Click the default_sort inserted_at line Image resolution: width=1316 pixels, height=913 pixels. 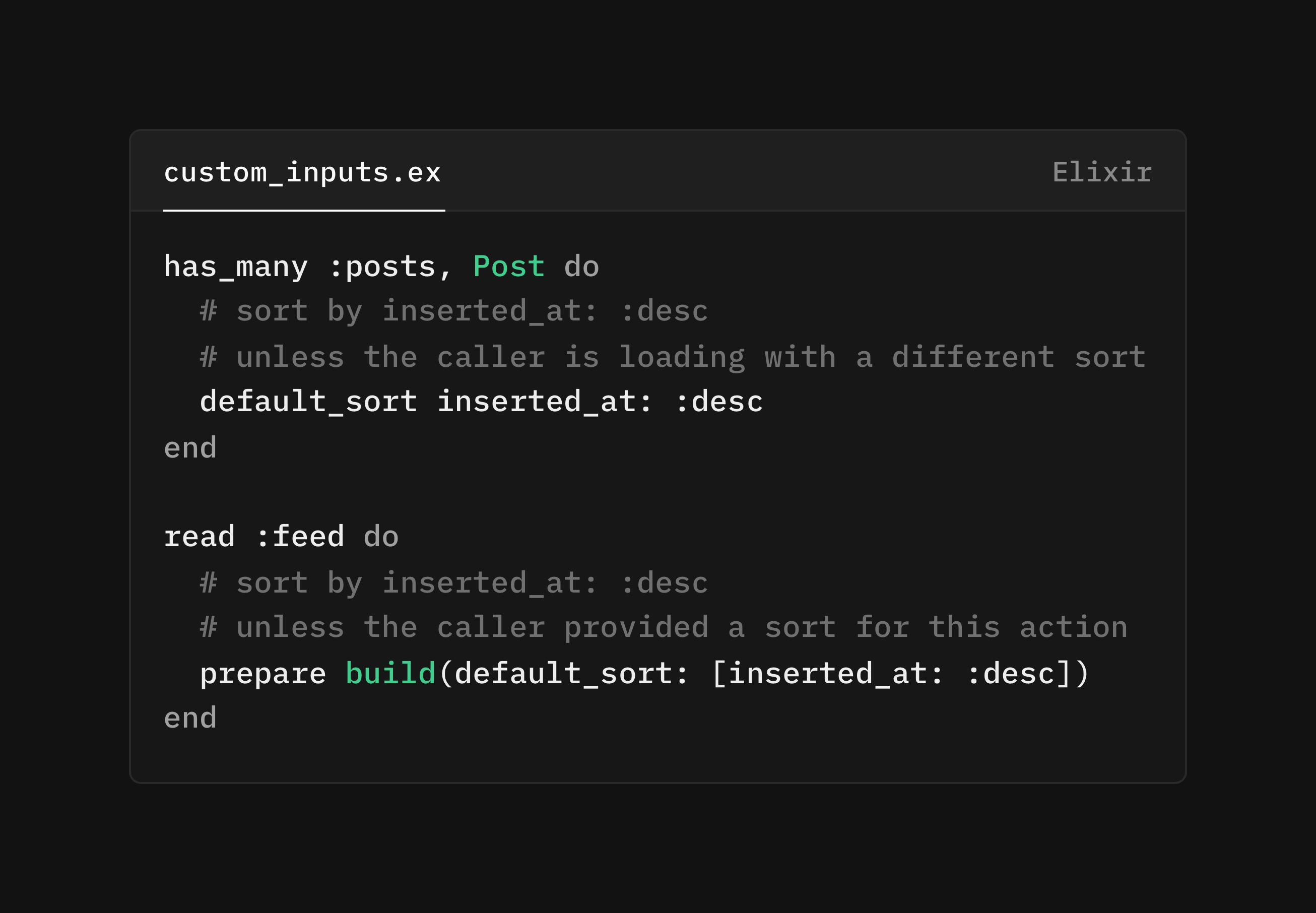pos(481,402)
